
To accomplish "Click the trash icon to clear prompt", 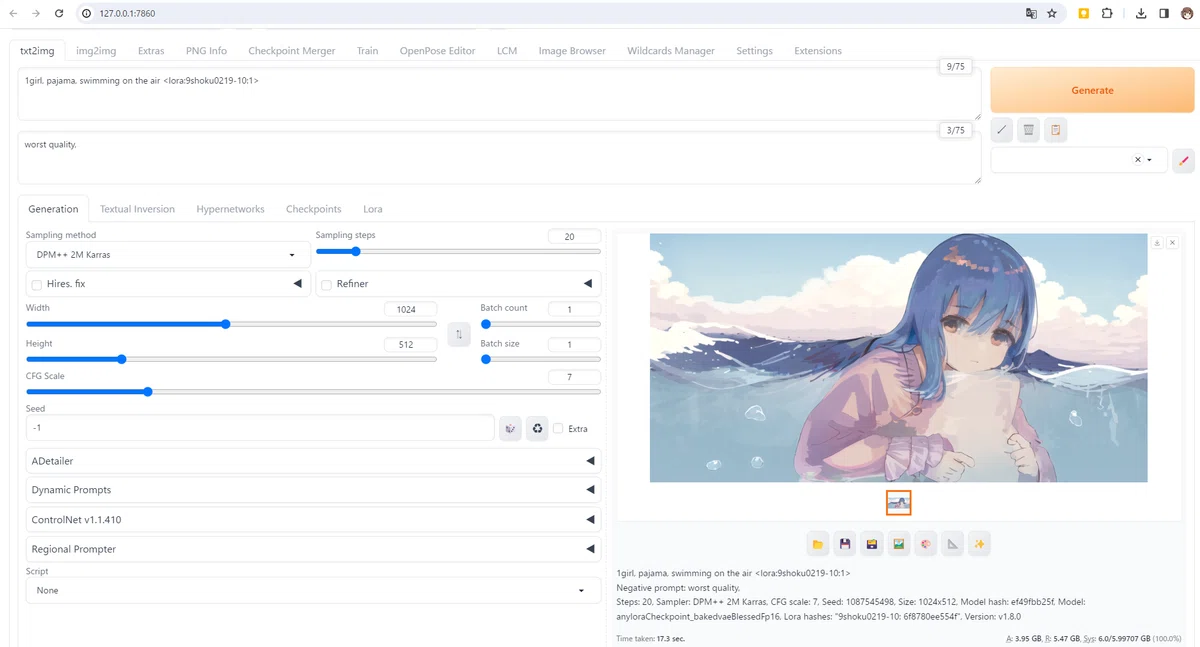I will point(1028,130).
